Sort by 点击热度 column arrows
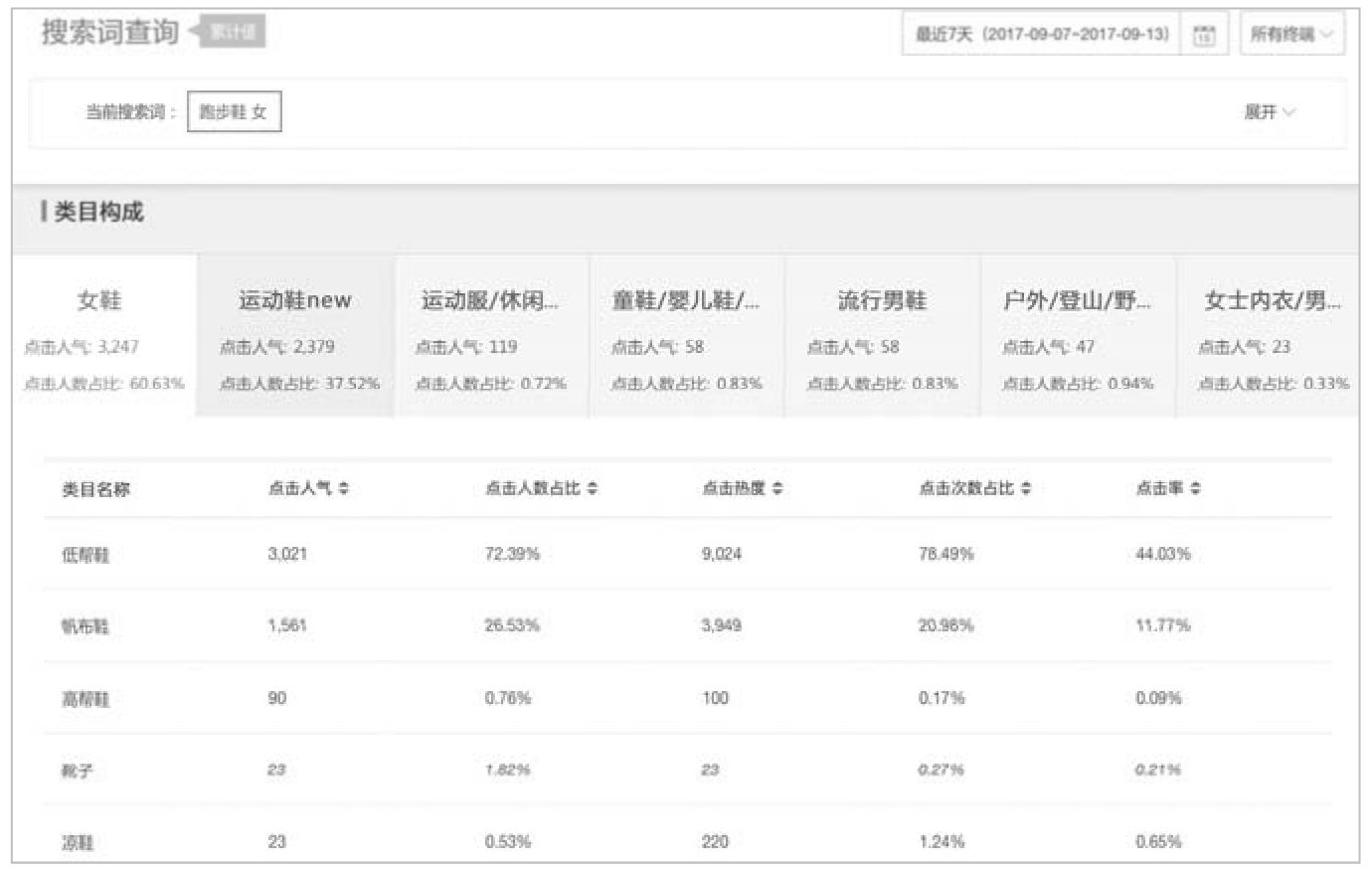Viewport: 1372px width, 869px height. [777, 488]
